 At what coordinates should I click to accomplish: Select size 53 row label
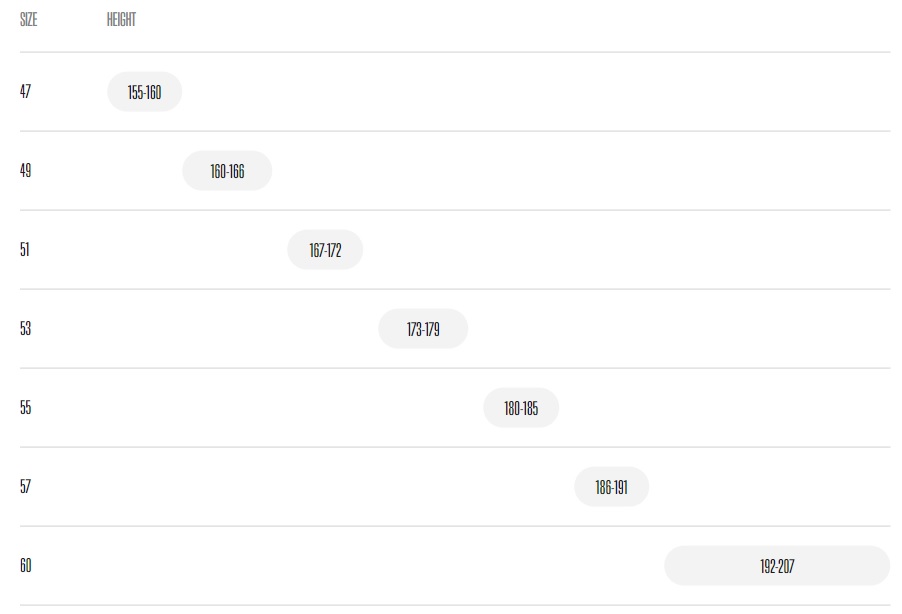[25, 329]
